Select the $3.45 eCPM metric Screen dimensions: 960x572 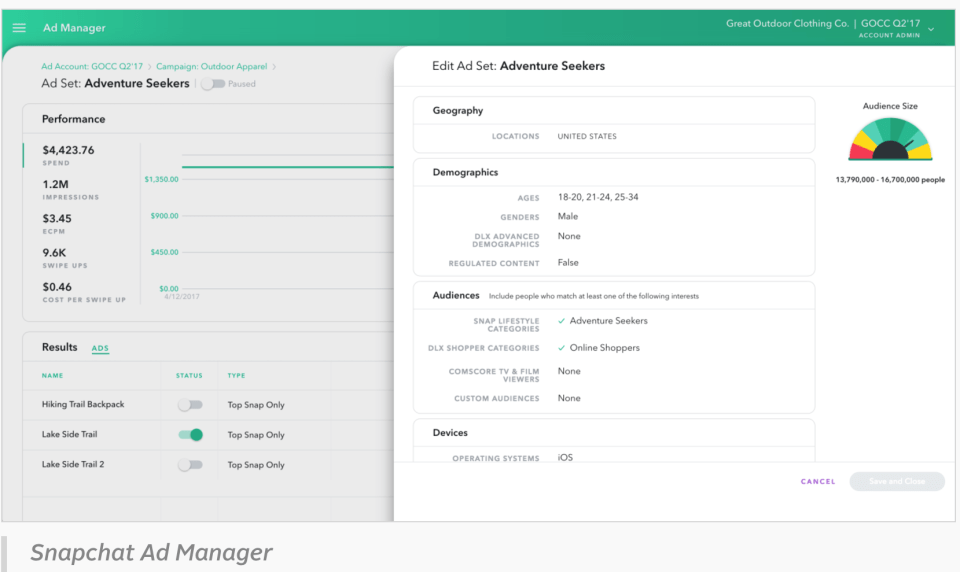tap(57, 224)
